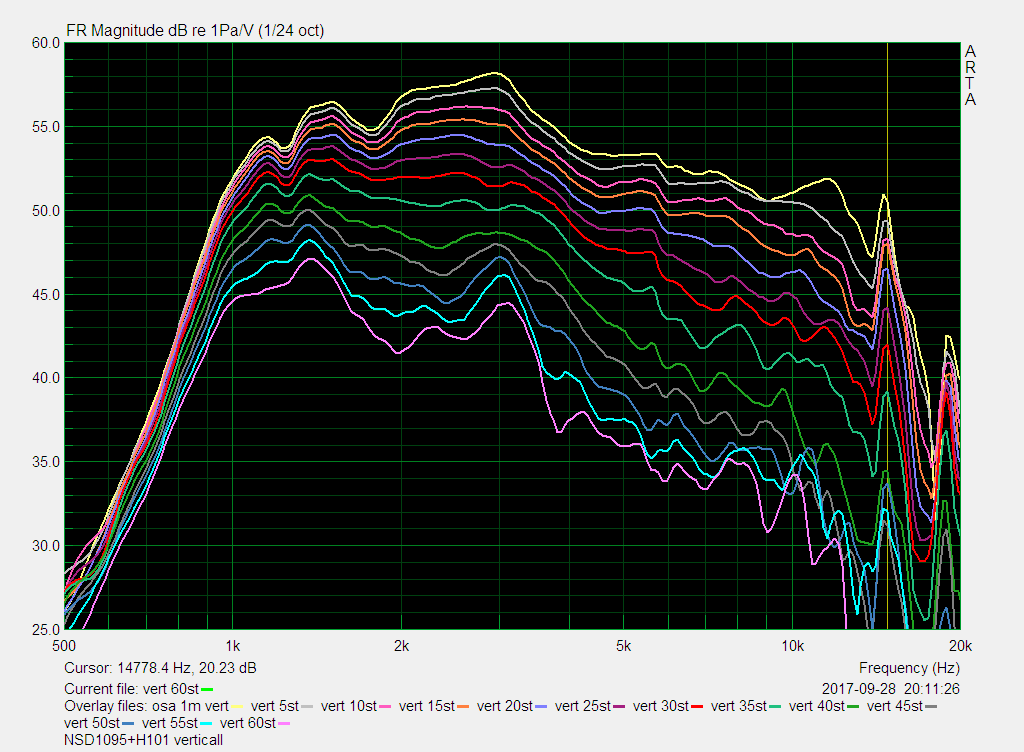Click the '50.0' y-axis label
This screenshot has width=1024, height=752.
click(46, 211)
